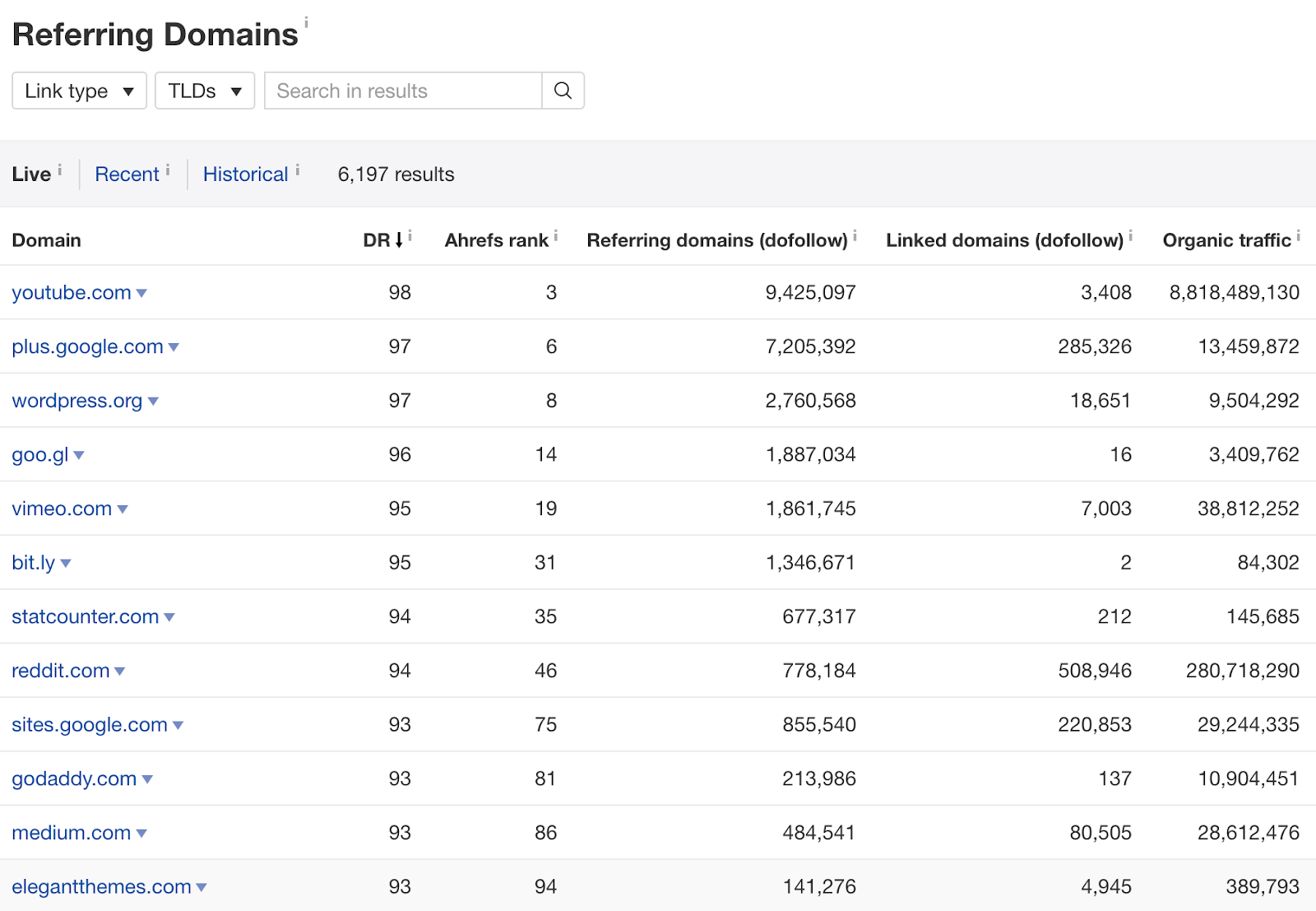Click bit.ly referring domains 1,346,671
Image resolution: width=1316 pixels, height=911 pixels.
tap(810, 563)
